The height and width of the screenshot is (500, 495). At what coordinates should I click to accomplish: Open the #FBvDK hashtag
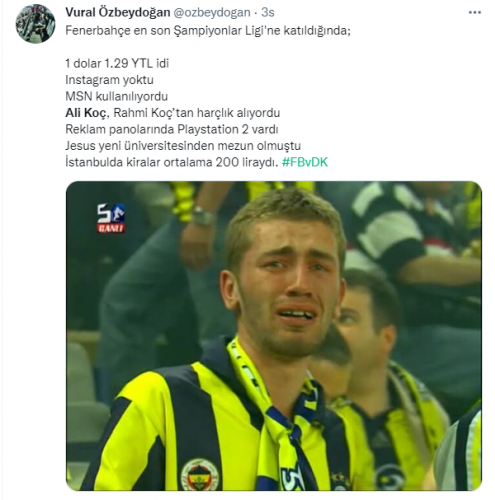point(305,162)
